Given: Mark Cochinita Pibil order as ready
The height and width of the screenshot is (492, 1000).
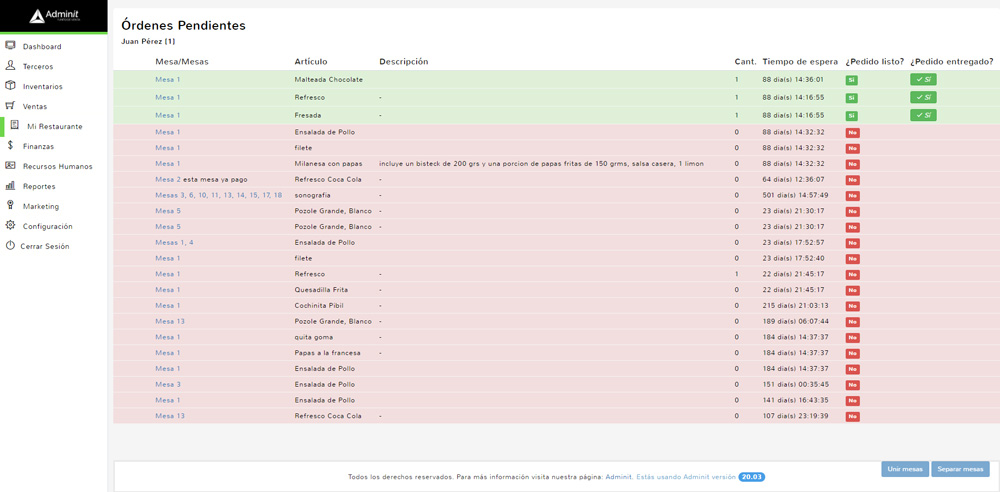Looking at the screenshot, I should click(x=852, y=306).
